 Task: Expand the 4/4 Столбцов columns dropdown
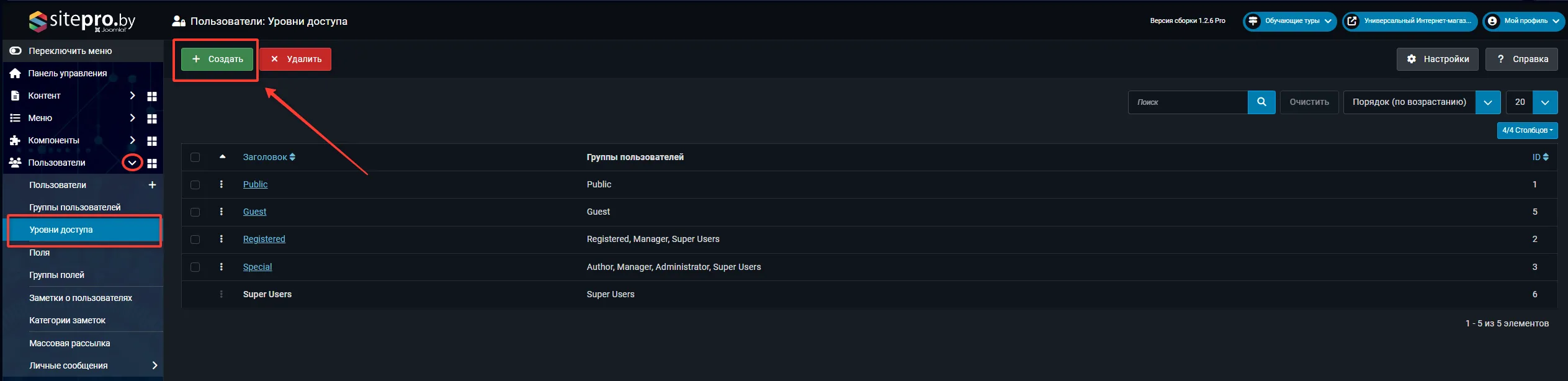[1526, 130]
